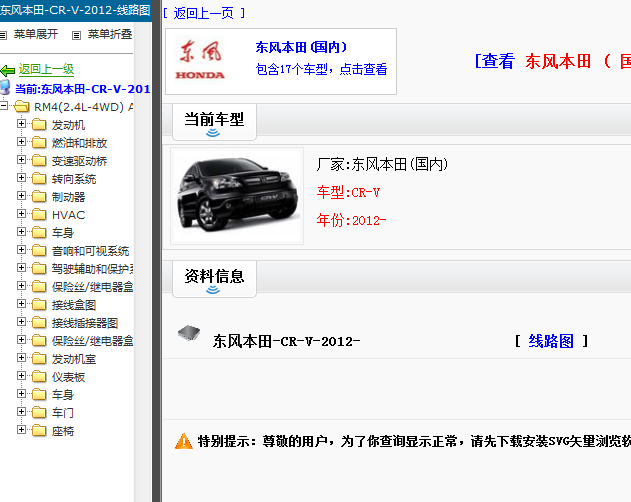
Task: Click the red text 年份:2012-
Action: pos(351,220)
